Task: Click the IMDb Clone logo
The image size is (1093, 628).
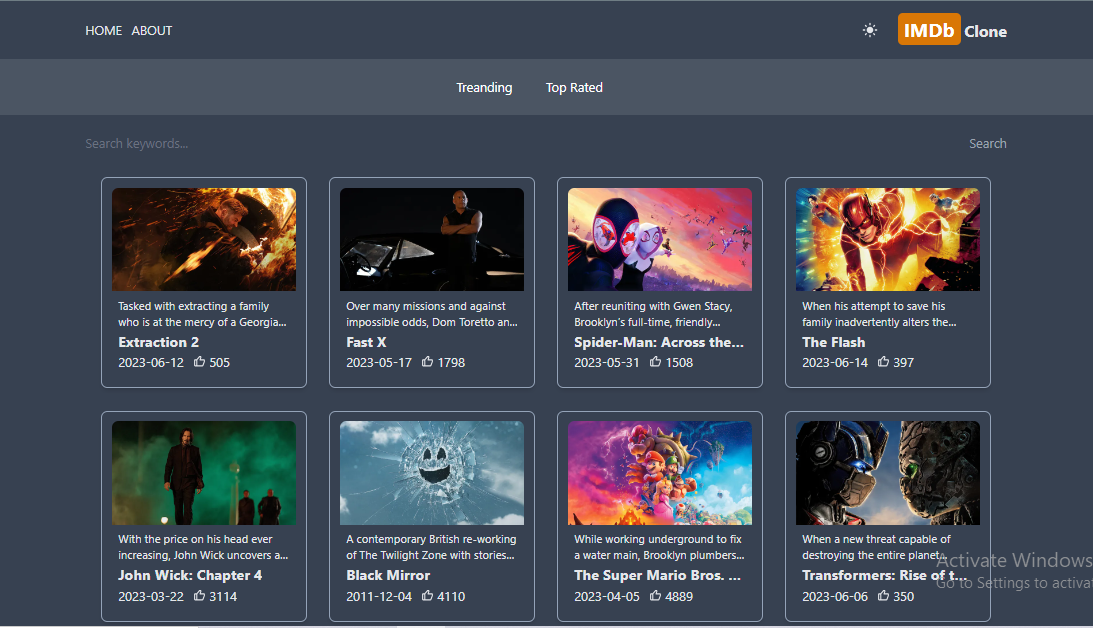Action: pyautogui.click(x=951, y=30)
